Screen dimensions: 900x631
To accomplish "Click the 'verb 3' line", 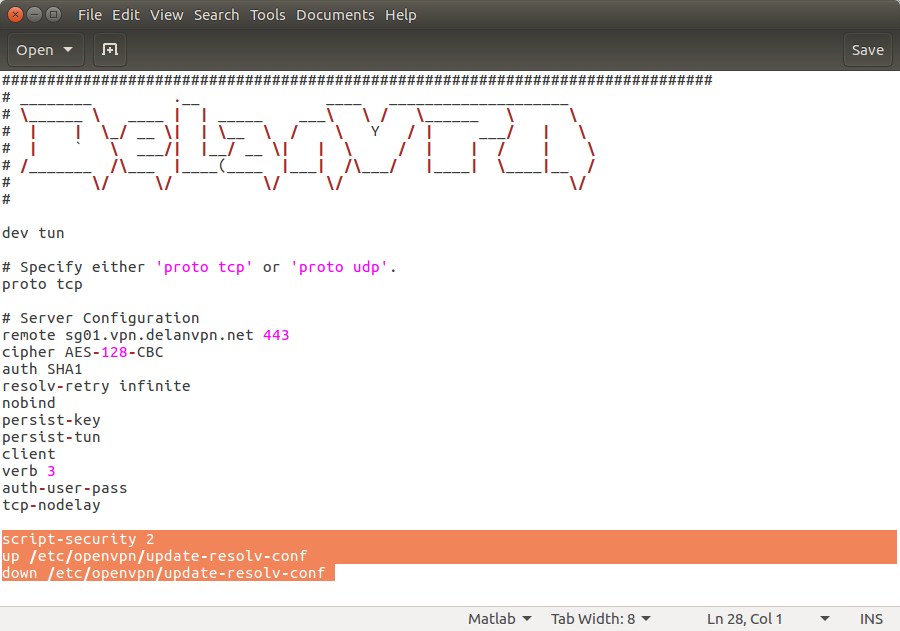I will tap(29, 471).
